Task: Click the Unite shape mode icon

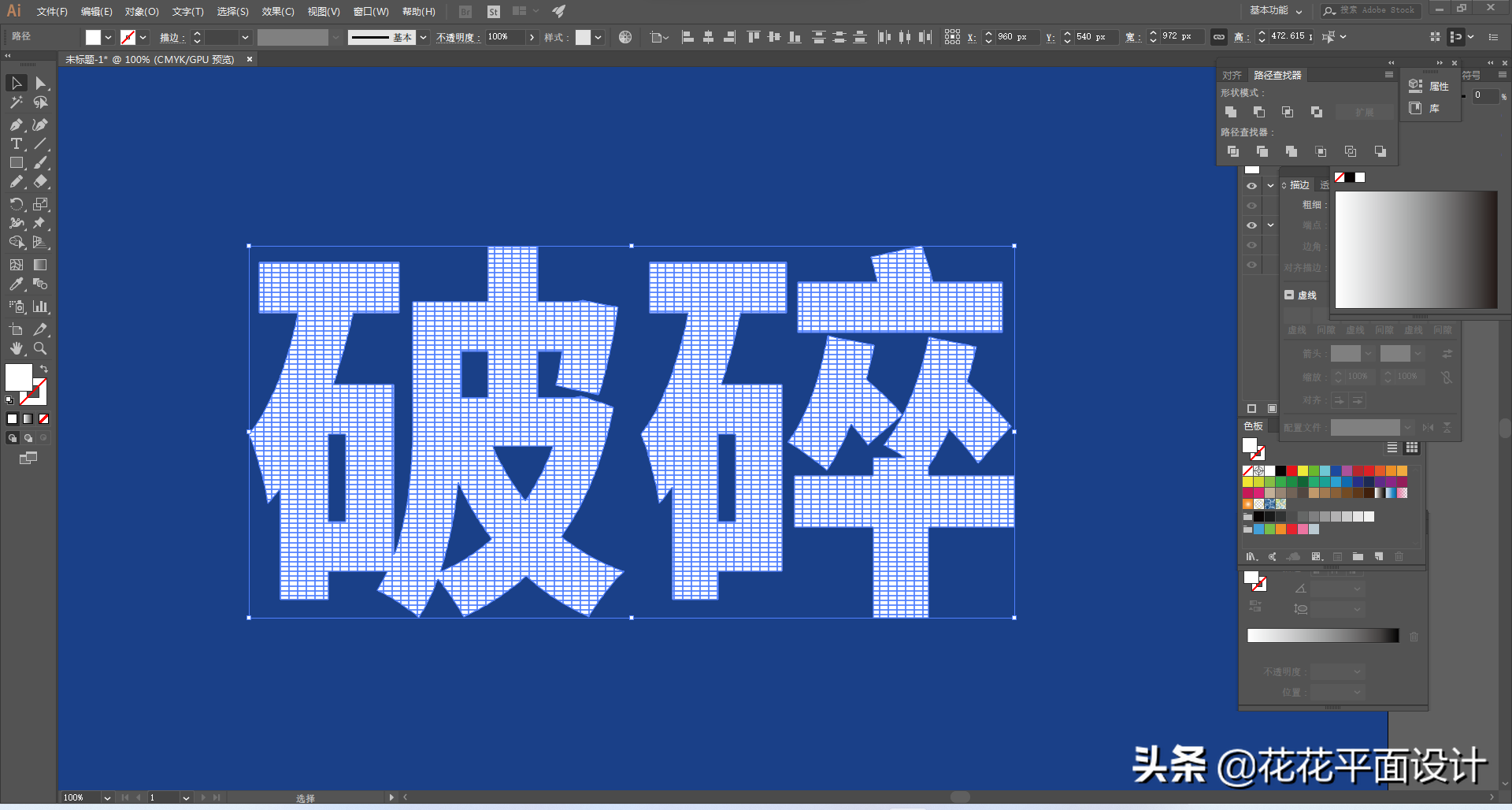Action: (1231, 112)
